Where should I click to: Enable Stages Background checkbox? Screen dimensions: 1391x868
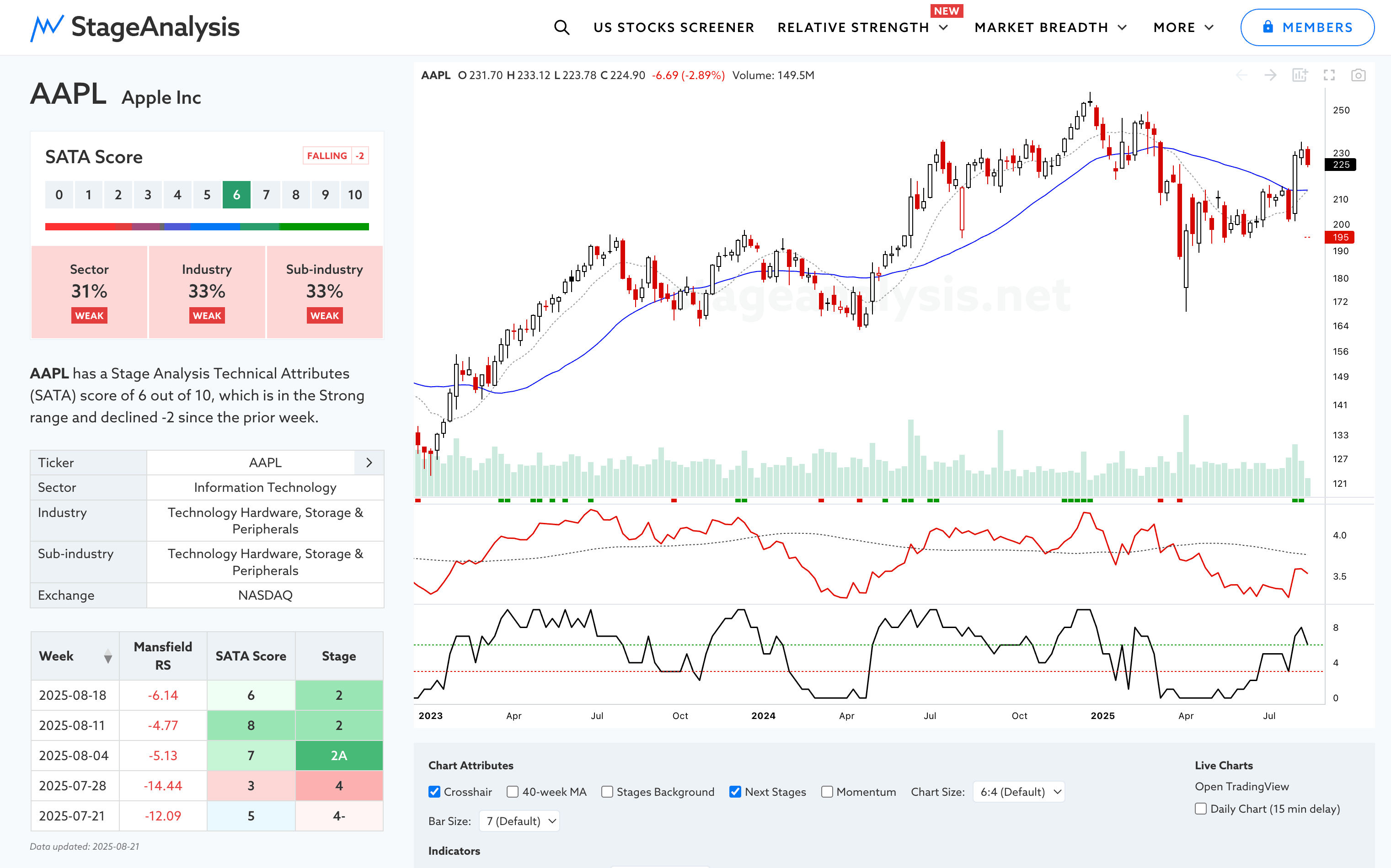[607, 792]
